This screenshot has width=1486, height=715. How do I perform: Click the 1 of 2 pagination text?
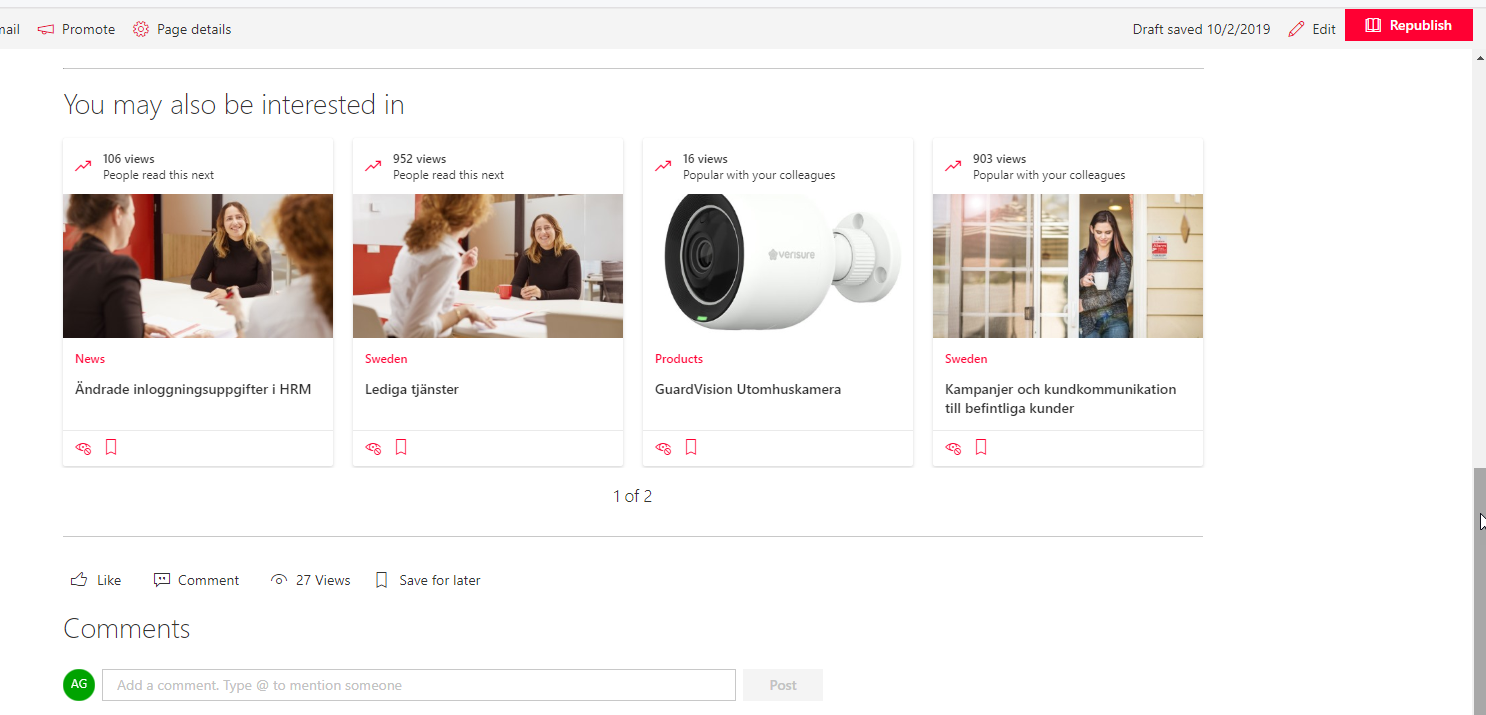[633, 496]
